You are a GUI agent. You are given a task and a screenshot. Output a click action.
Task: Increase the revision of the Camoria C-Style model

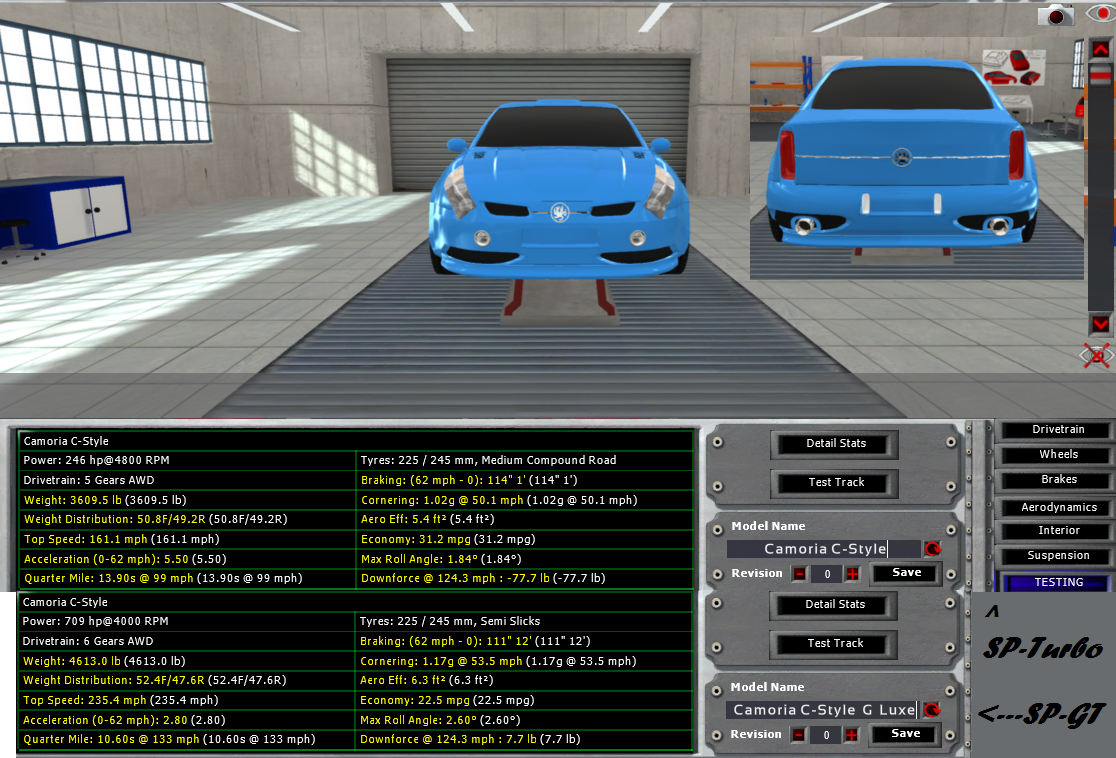coord(852,574)
